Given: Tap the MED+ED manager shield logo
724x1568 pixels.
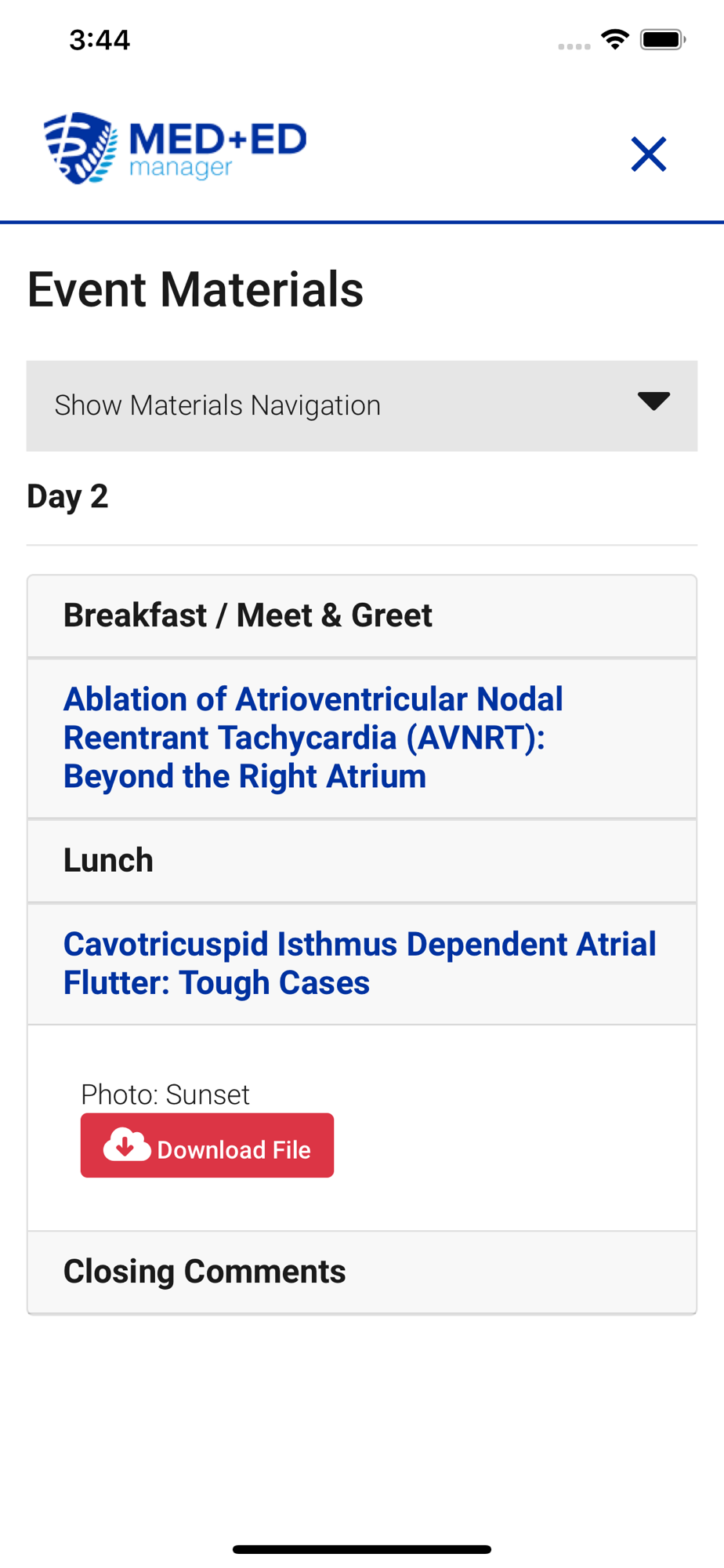Looking at the screenshot, I should 81,147.
